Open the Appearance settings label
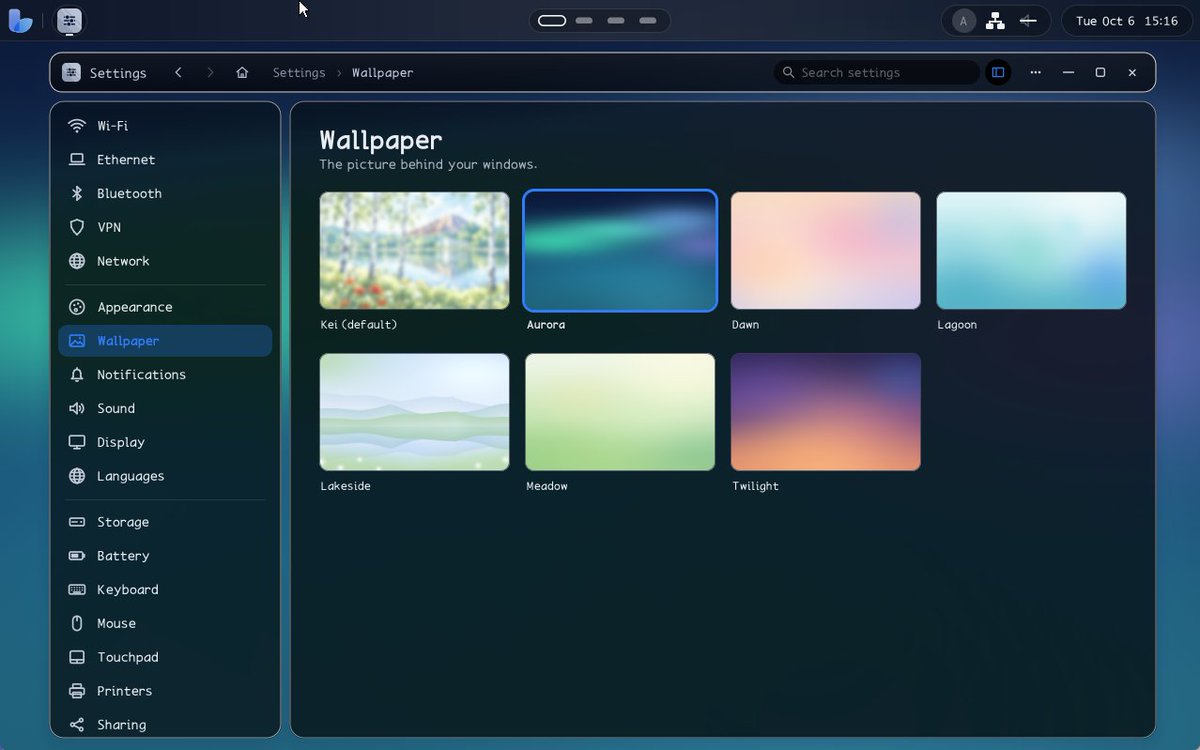Screen dimensions: 1200x750 point(135,307)
